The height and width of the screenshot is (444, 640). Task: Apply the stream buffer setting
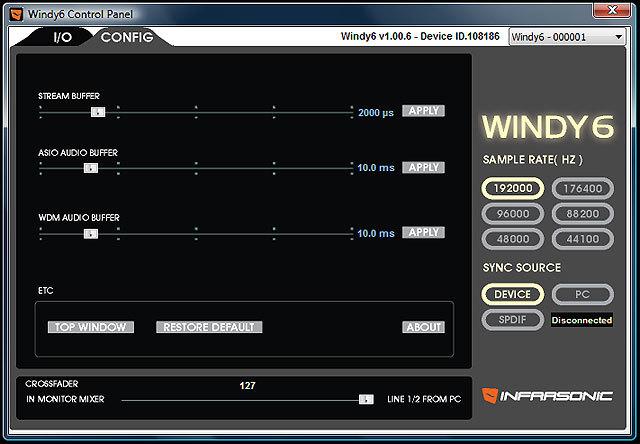(423, 111)
